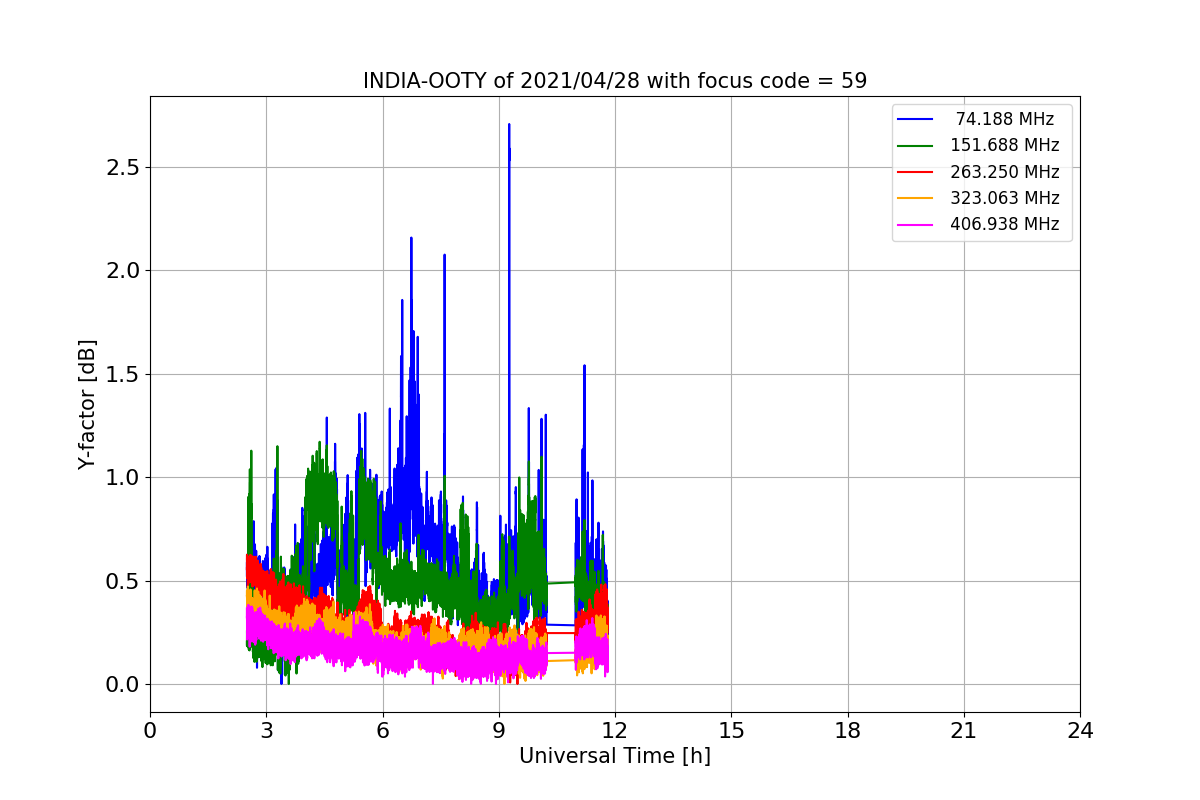Click the 9 tick label on x-axis
Viewport: 1200px width, 800px height.
(499, 731)
